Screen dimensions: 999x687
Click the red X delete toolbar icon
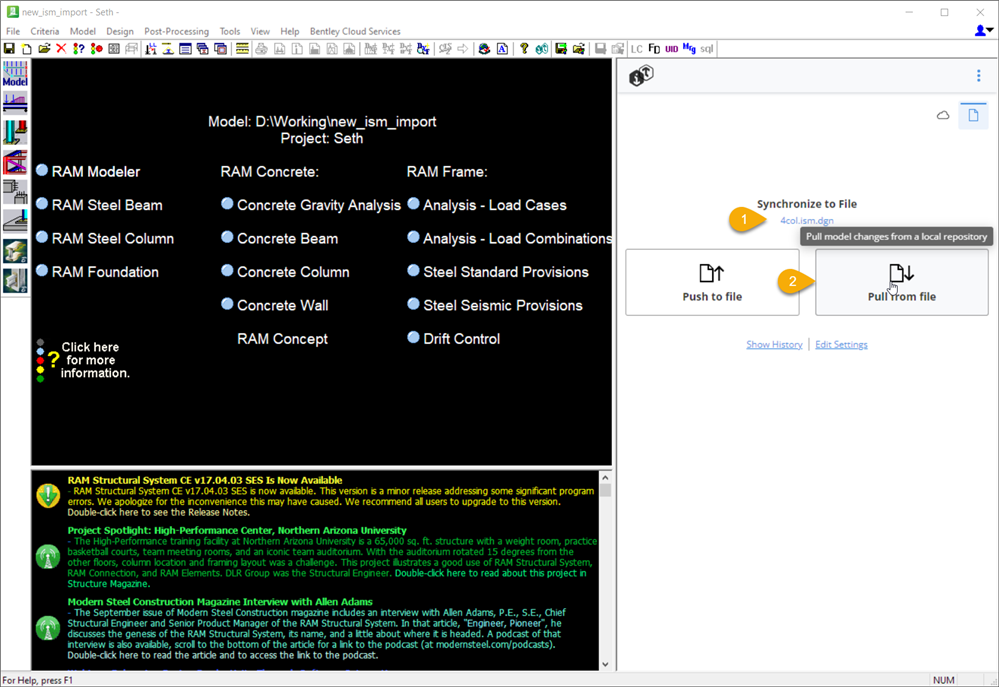tap(61, 48)
